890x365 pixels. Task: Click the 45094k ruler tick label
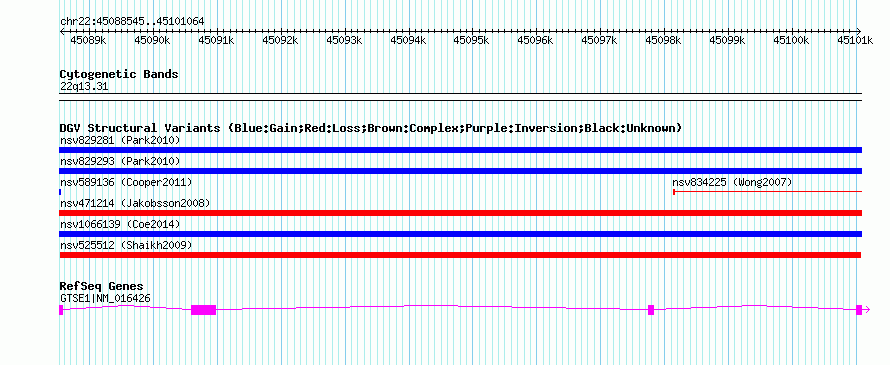(409, 40)
